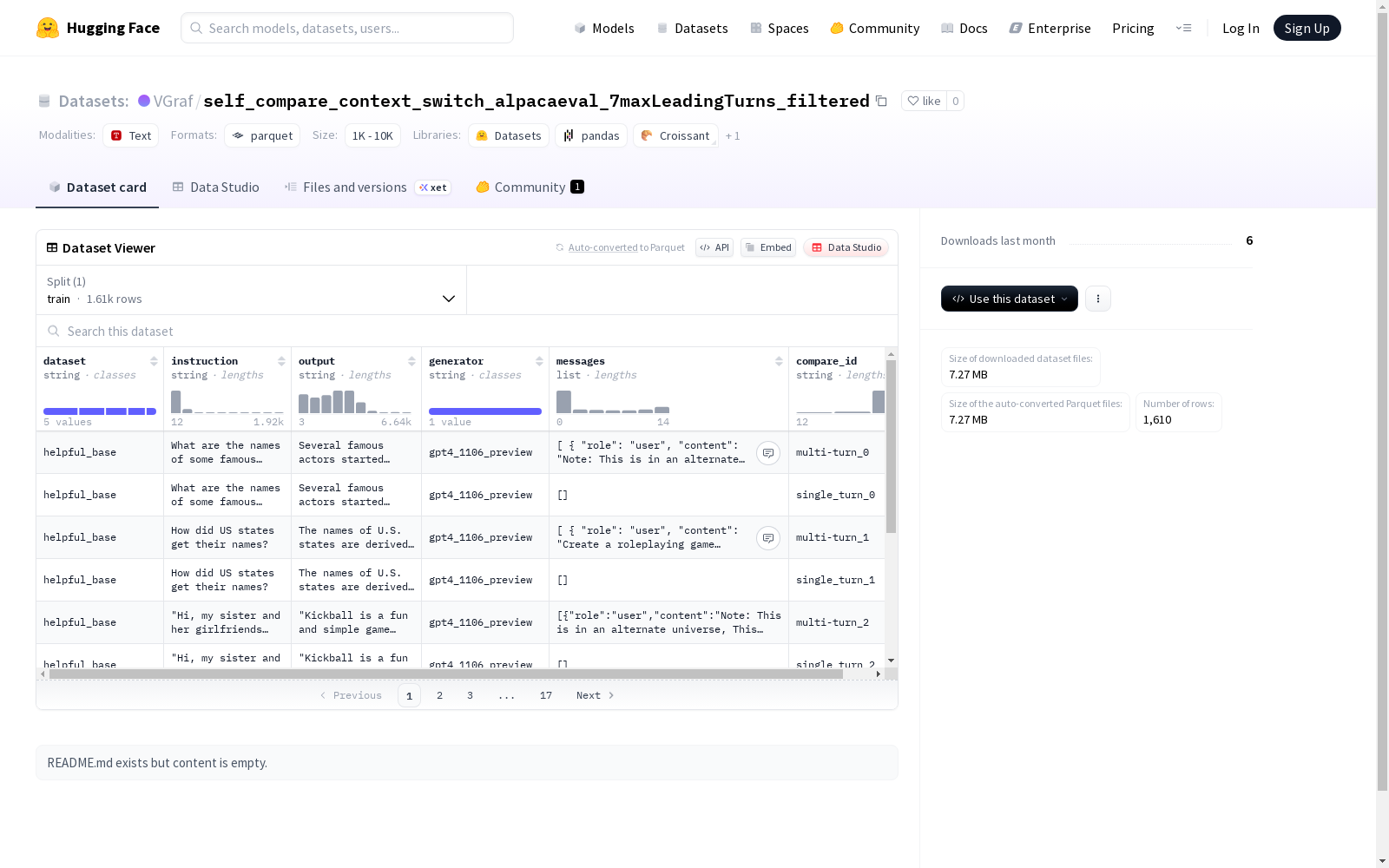The image size is (1389, 868).
Task: Go to Spaces in top navigation
Action: pos(780,28)
